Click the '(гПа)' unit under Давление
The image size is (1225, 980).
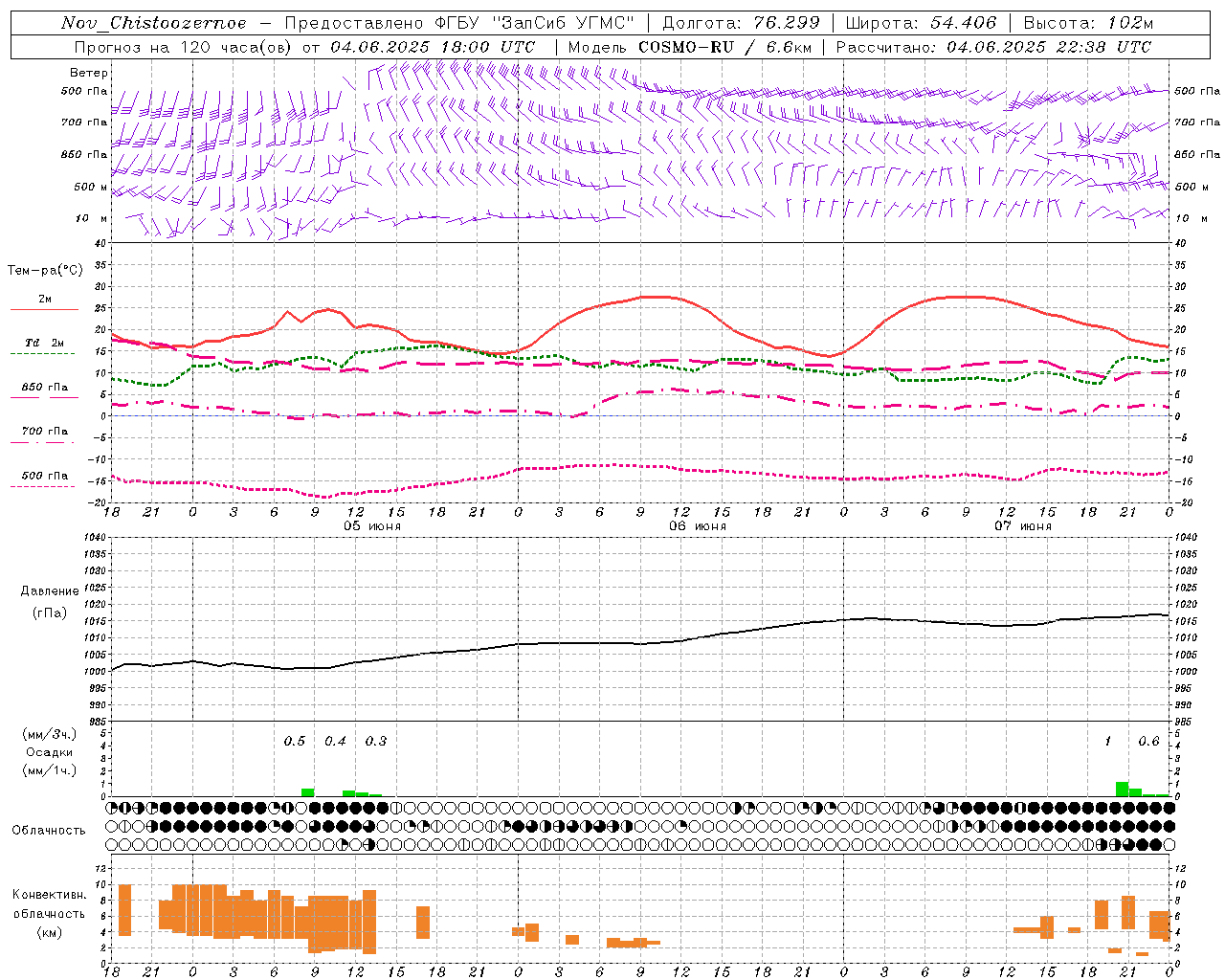click(x=50, y=613)
